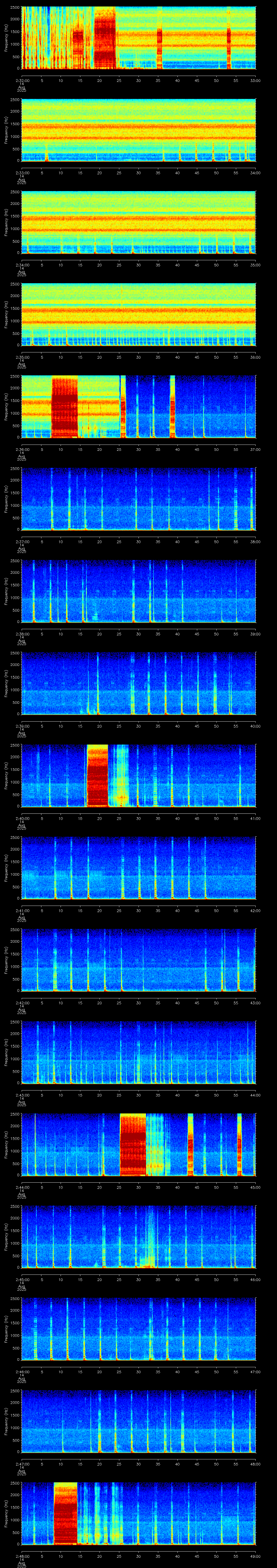Open the 2:35:00 spectrogram panel
Screen dimensions: 277x1568
[x=138, y=315]
